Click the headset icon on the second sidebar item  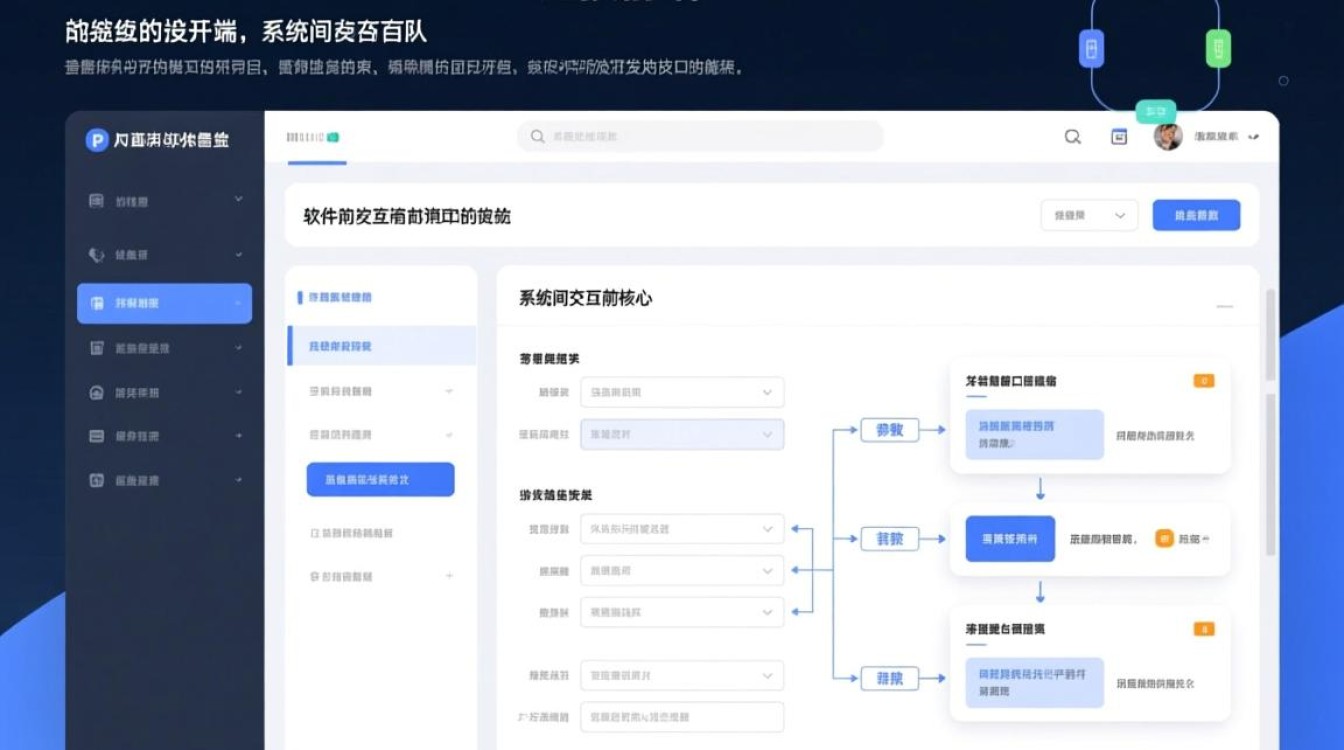tap(93, 254)
